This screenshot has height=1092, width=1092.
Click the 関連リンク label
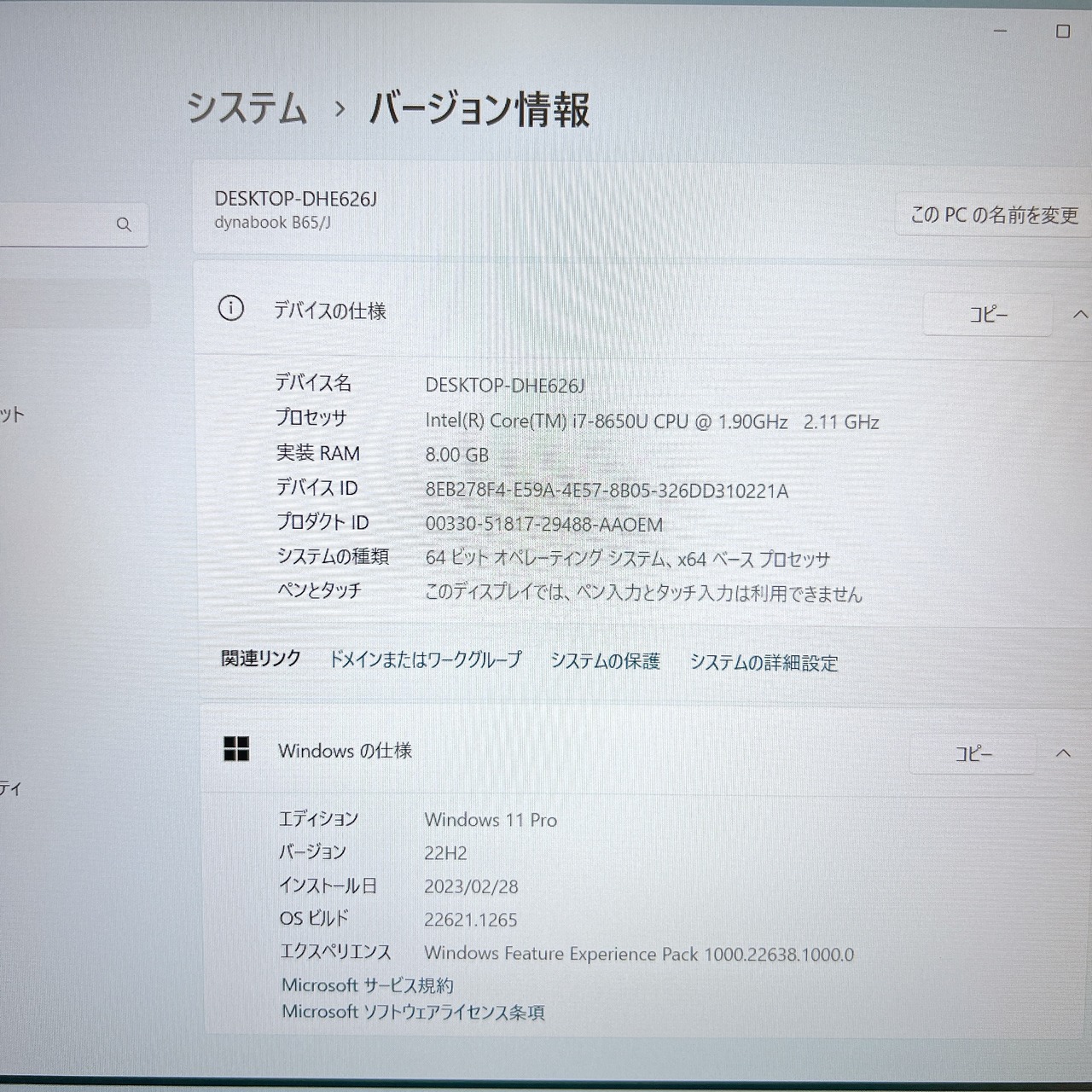[x=261, y=658]
